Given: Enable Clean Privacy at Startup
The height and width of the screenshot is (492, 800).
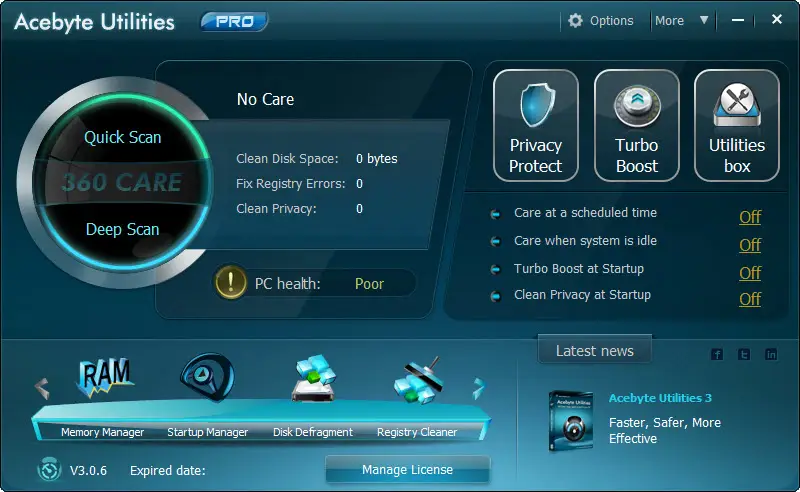Looking at the screenshot, I should pos(750,299).
